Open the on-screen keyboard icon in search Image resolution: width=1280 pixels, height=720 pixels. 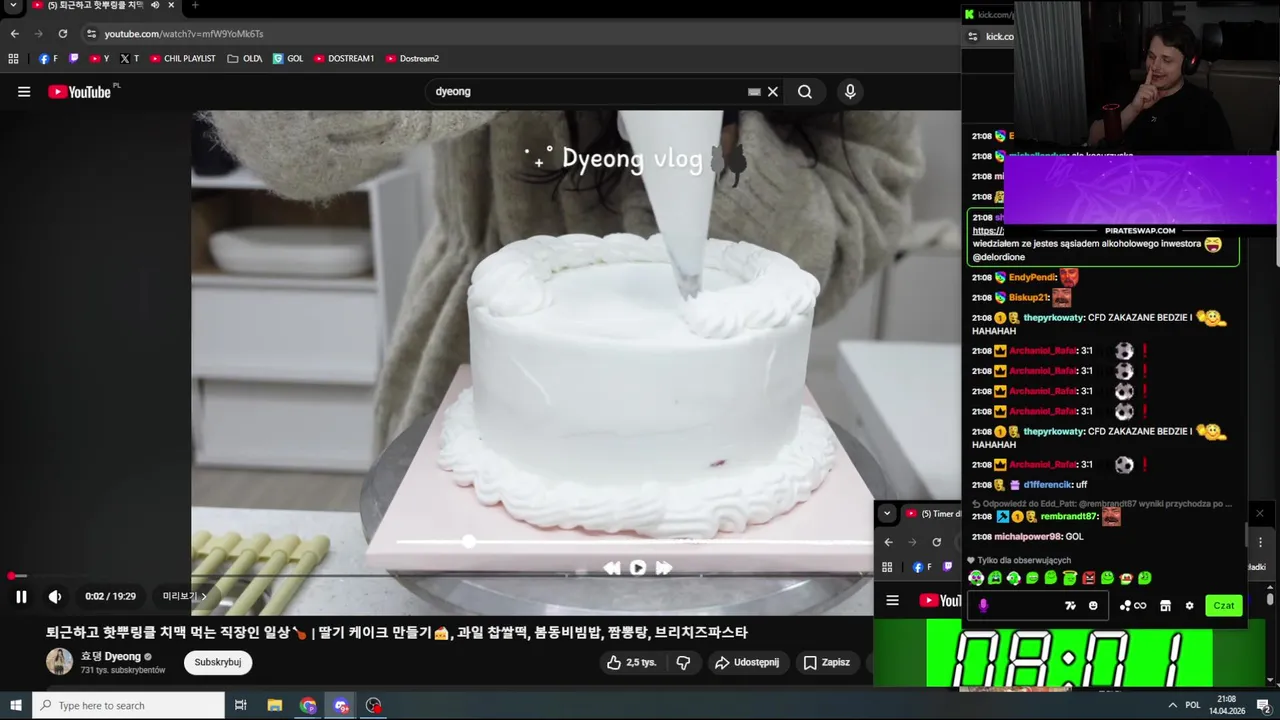754,92
